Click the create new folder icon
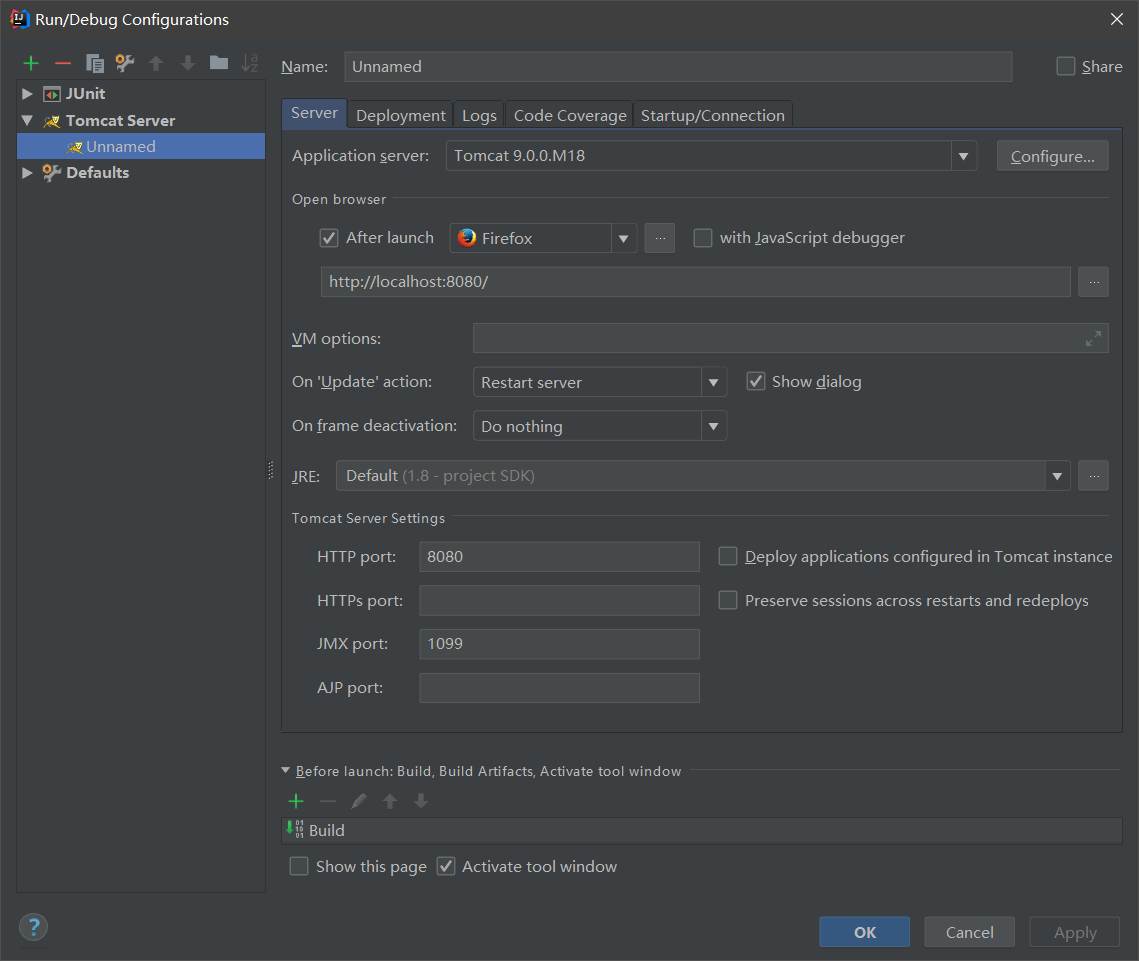Image resolution: width=1139 pixels, height=961 pixels. coord(219,63)
